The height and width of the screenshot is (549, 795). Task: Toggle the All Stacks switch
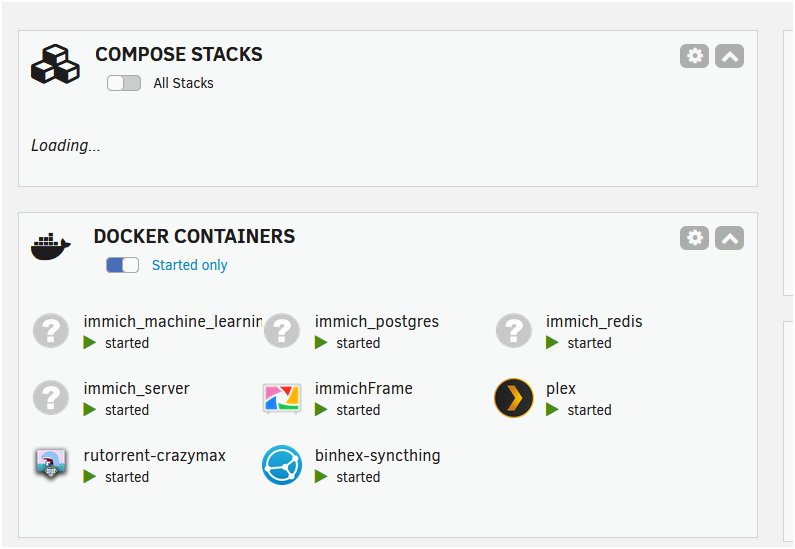click(124, 83)
